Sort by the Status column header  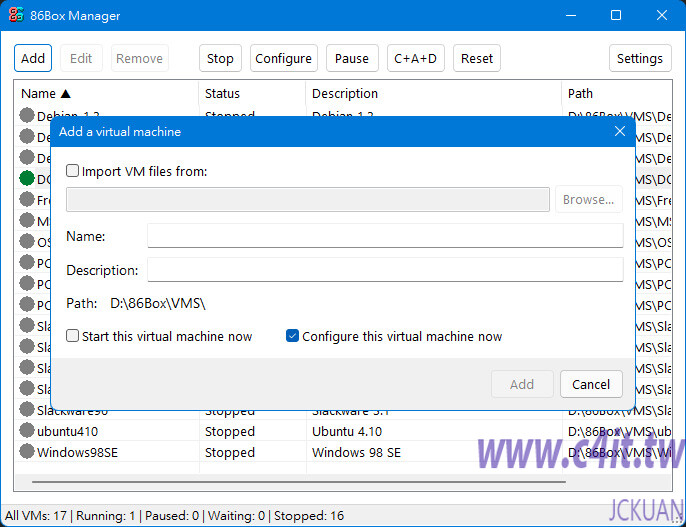point(252,94)
